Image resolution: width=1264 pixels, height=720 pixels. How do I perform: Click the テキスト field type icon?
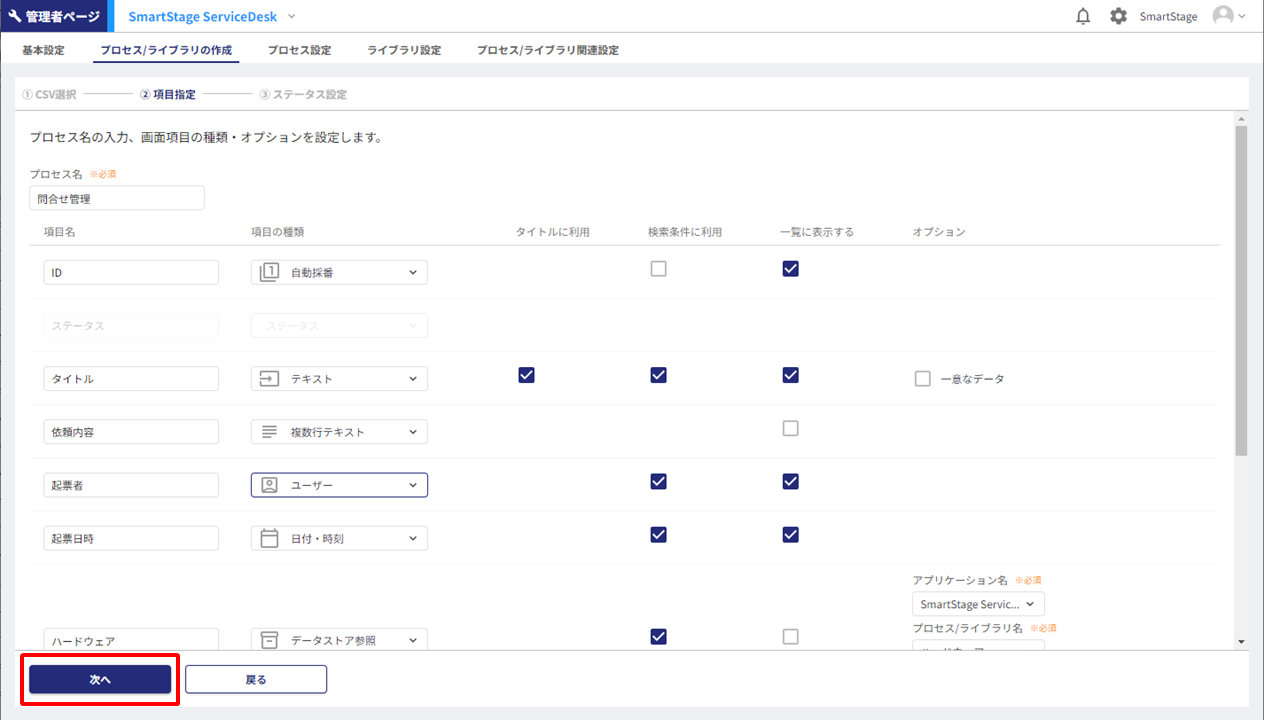pyautogui.click(x=269, y=379)
